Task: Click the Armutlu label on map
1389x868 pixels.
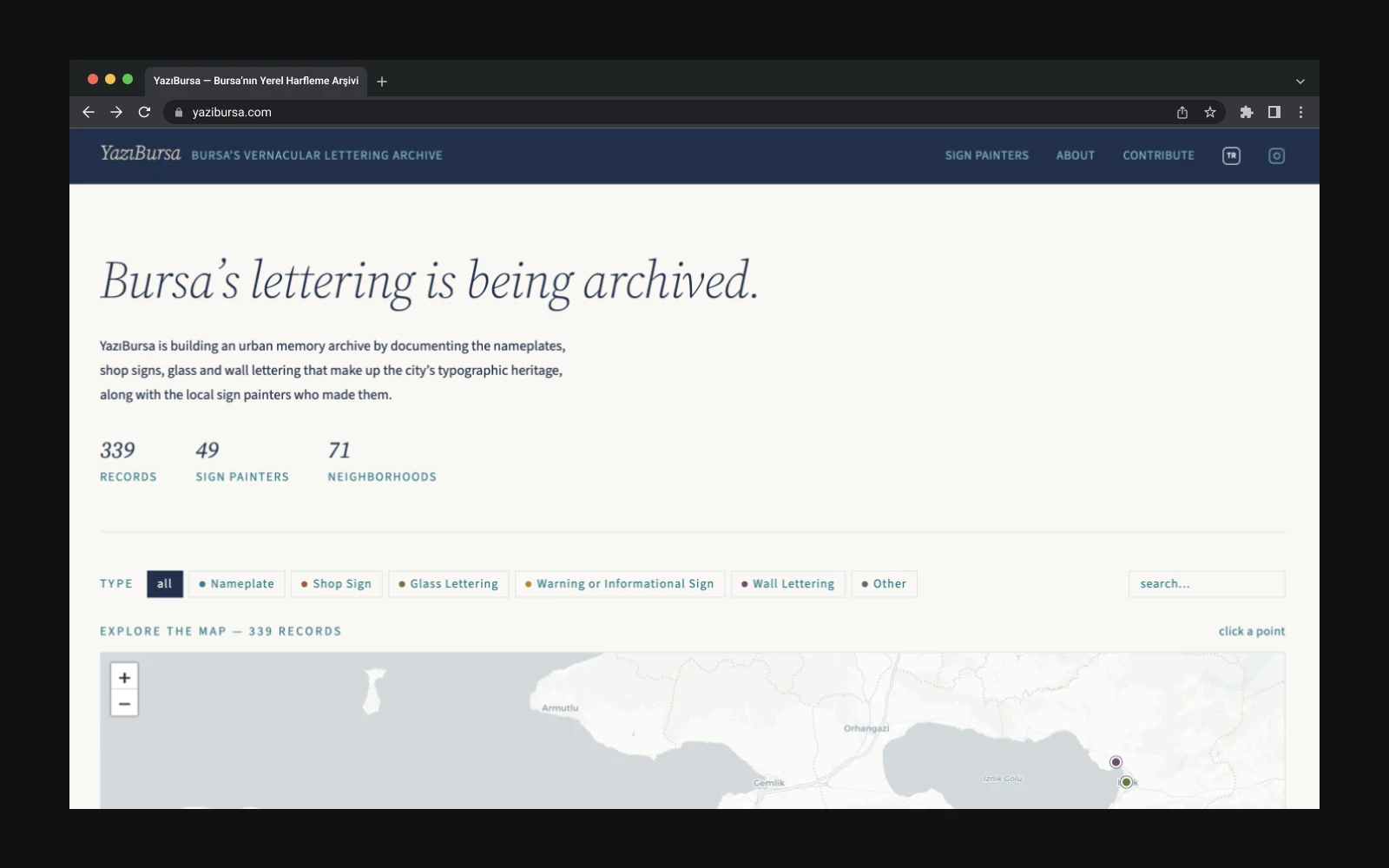Action: [560, 707]
